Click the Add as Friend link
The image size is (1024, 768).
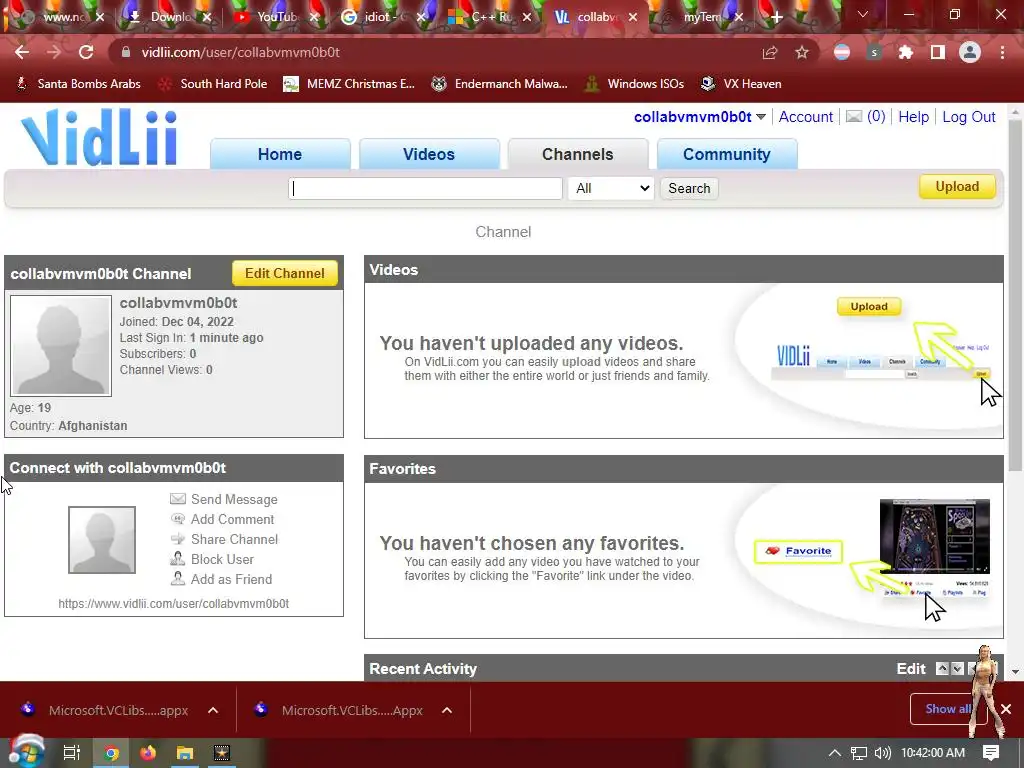pos(231,579)
